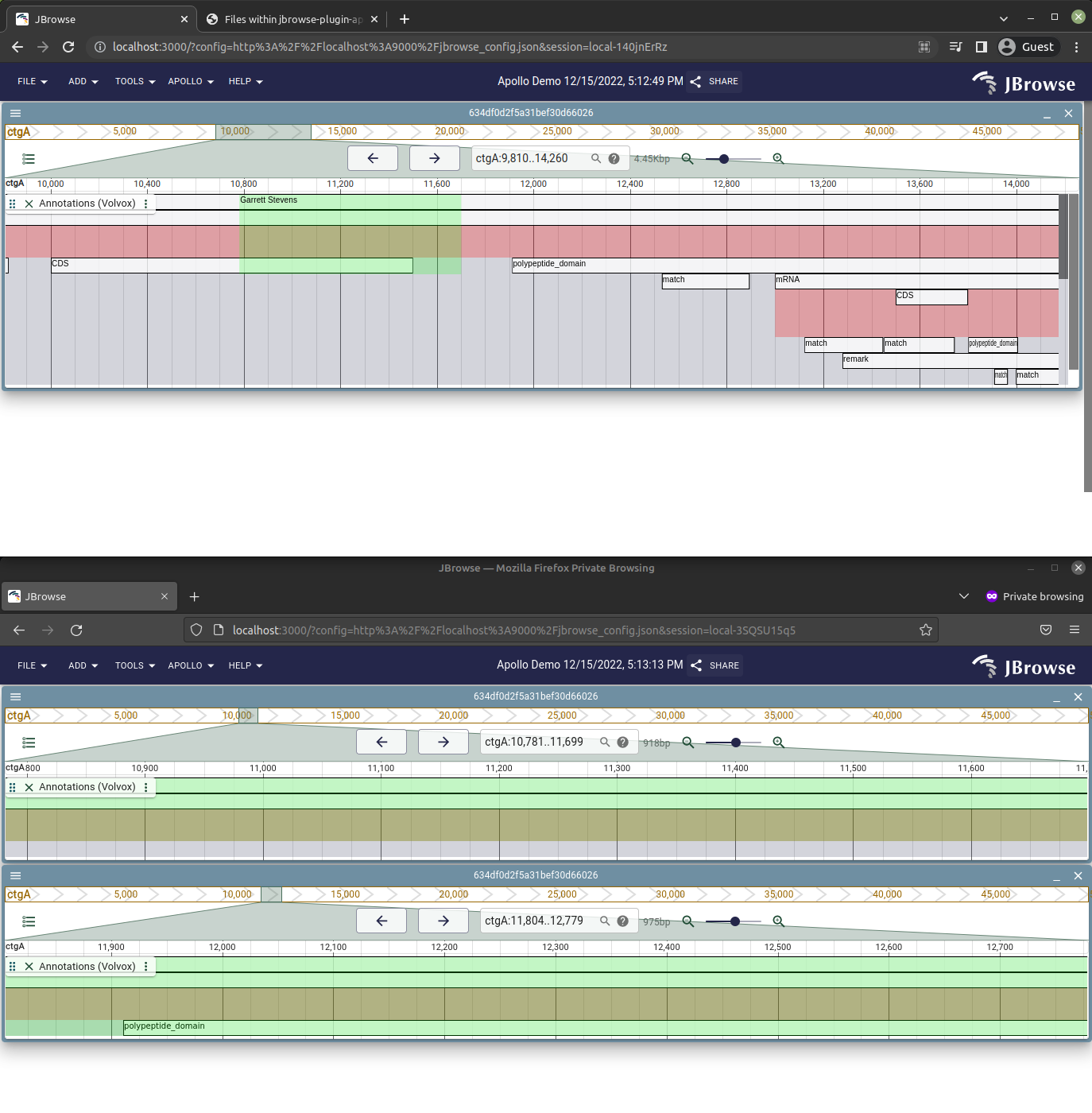The image size is (1092, 1113).
Task: Toggle the bookmark star in Firefox address bar
Action: pos(925,630)
